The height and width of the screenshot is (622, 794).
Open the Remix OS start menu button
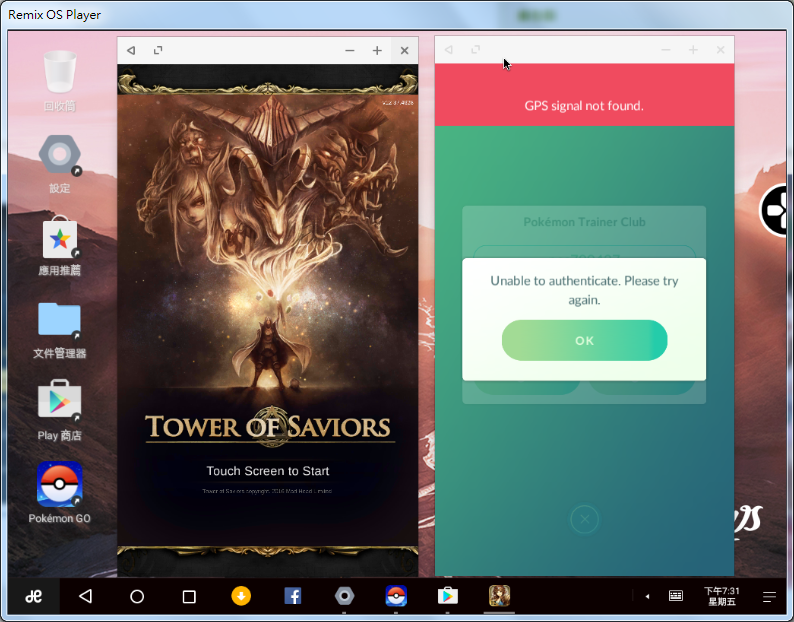point(34,596)
